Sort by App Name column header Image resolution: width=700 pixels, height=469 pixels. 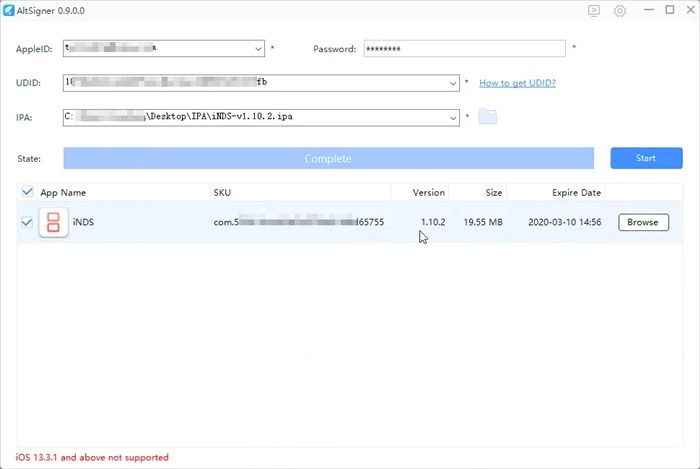click(x=123, y=192)
